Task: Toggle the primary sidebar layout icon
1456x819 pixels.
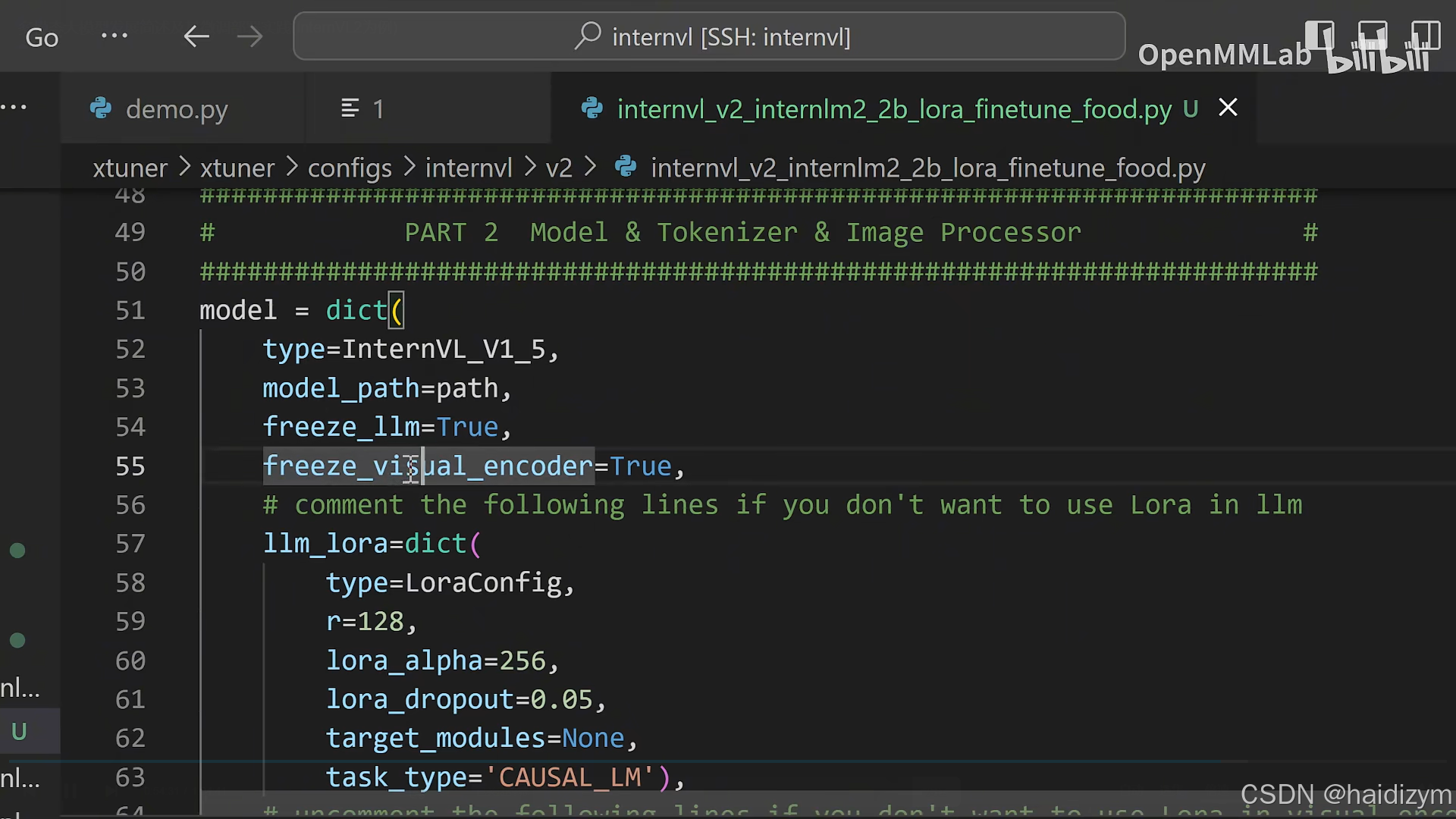Action: pos(1319,36)
